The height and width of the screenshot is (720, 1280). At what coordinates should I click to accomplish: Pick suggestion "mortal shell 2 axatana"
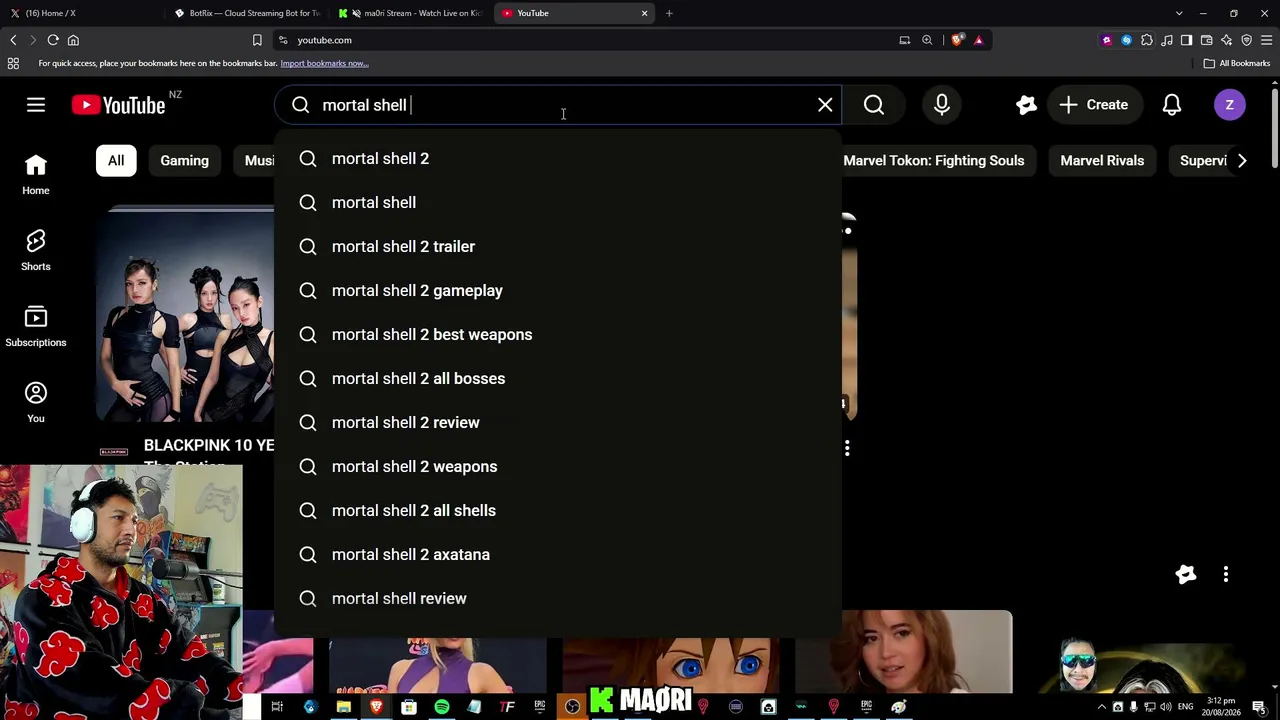[558, 554]
